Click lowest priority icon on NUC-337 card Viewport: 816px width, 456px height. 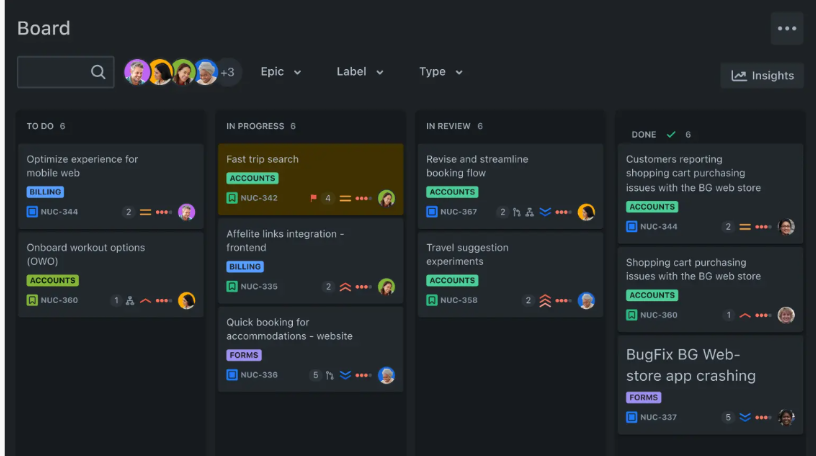[745, 417]
